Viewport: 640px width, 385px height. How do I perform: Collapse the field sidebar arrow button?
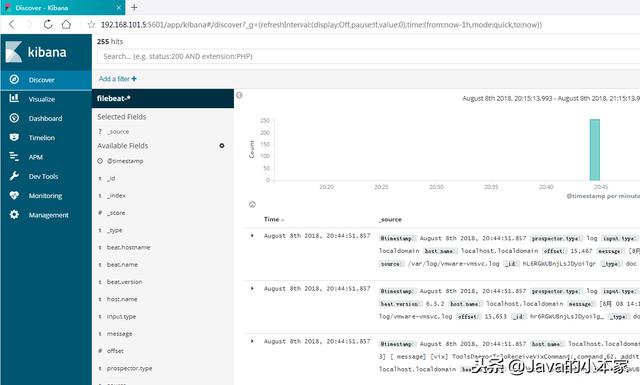click(x=240, y=95)
